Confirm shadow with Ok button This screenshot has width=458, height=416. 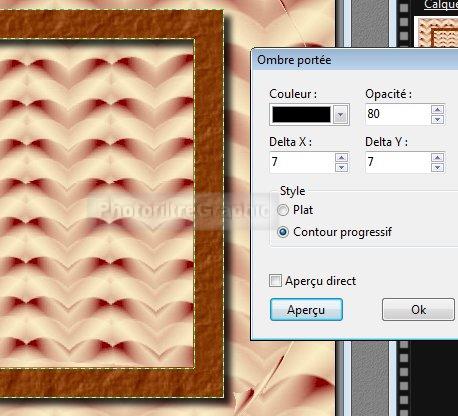coord(418,310)
